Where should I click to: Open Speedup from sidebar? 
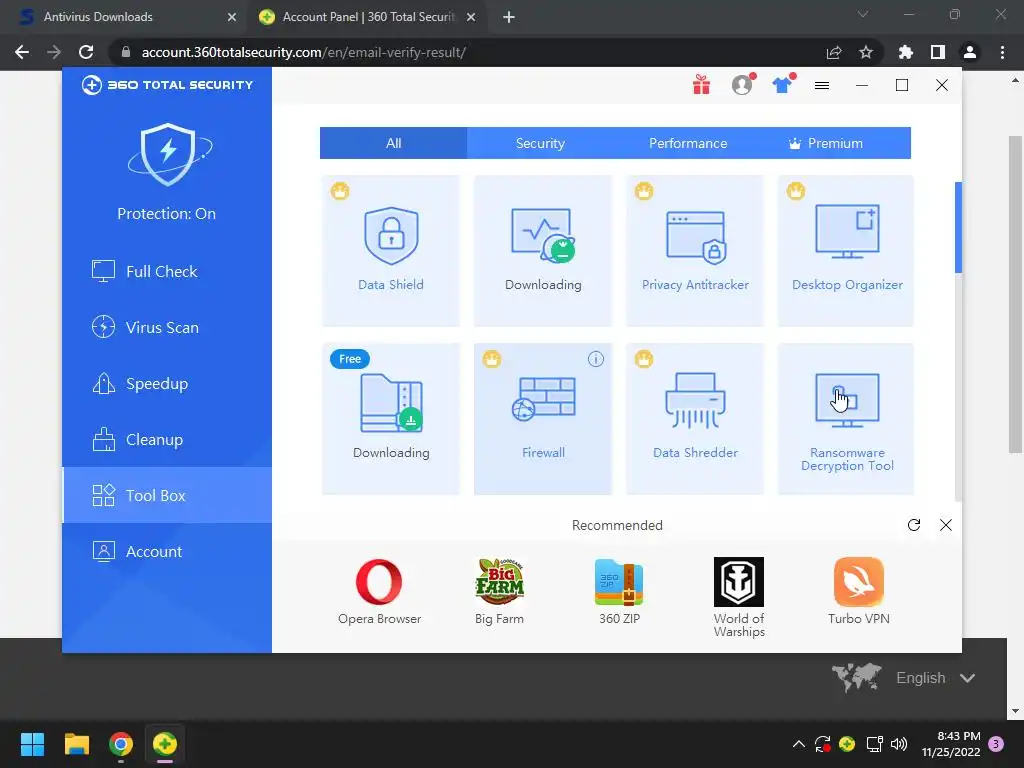click(x=167, y=383)
